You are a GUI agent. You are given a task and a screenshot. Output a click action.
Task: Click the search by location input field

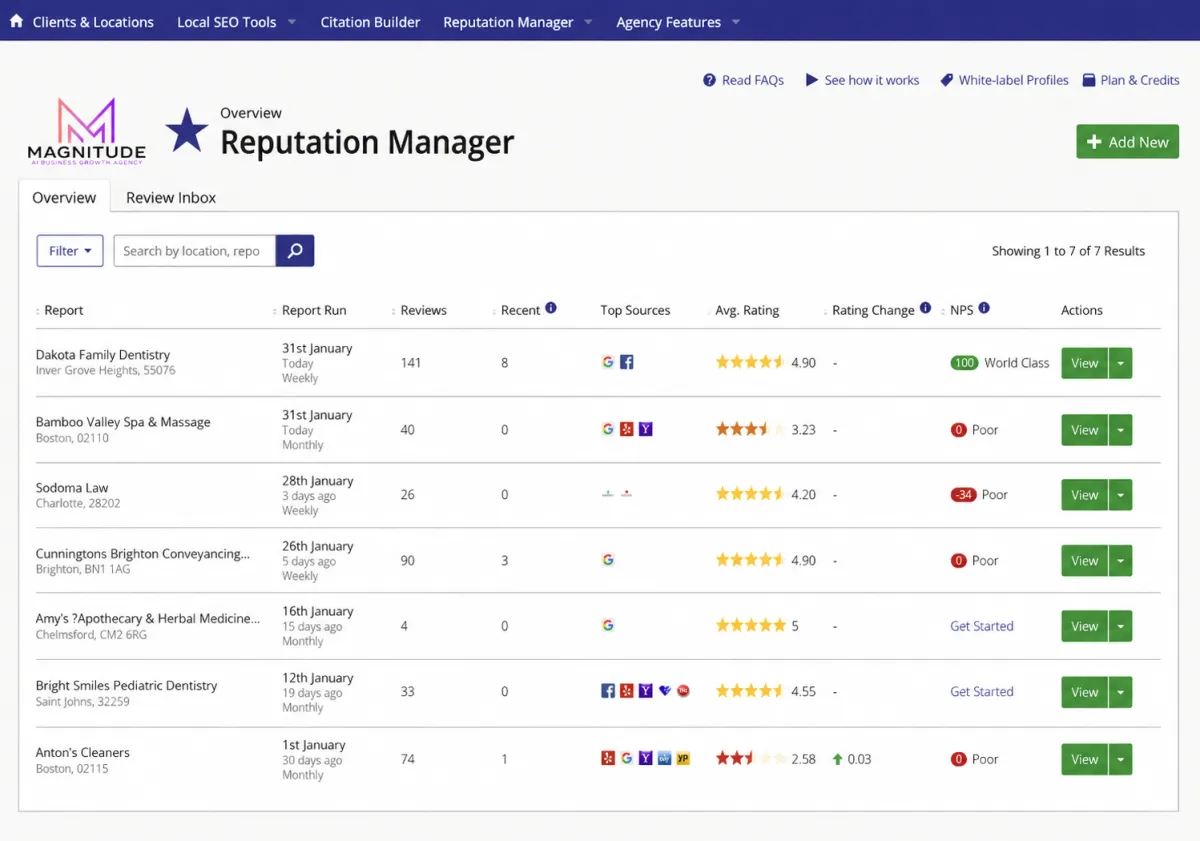(x=195, y=251)
